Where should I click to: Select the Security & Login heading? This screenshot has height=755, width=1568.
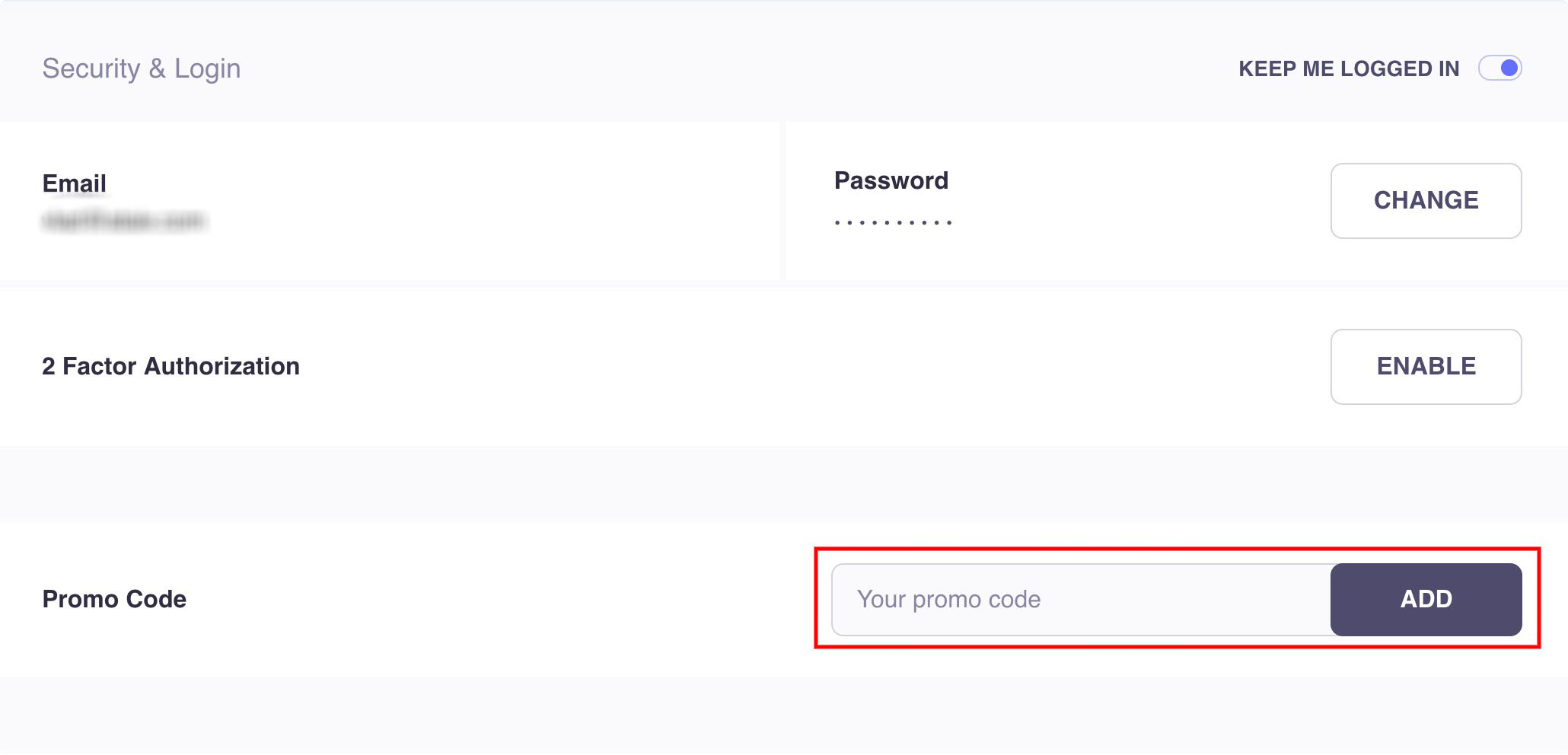(x=141, y=68)
